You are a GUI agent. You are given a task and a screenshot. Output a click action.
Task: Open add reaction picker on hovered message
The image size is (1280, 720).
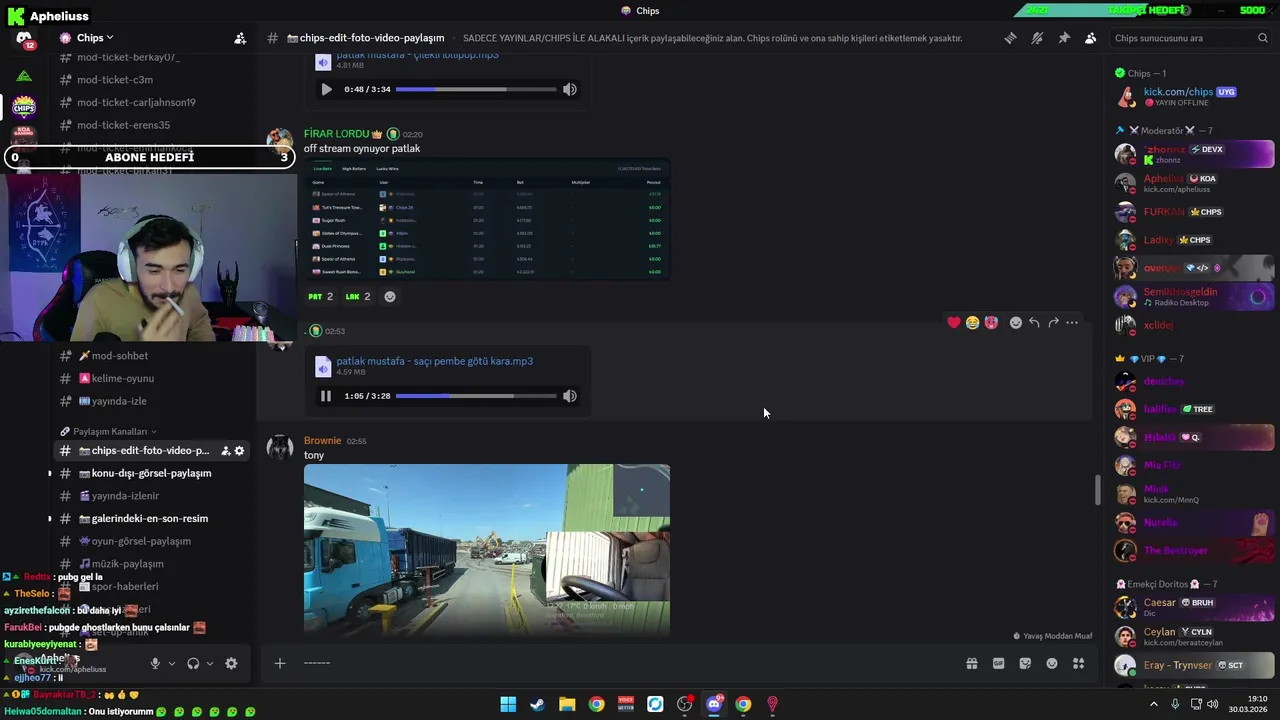pyautogui.click(x=1015, y=322)
